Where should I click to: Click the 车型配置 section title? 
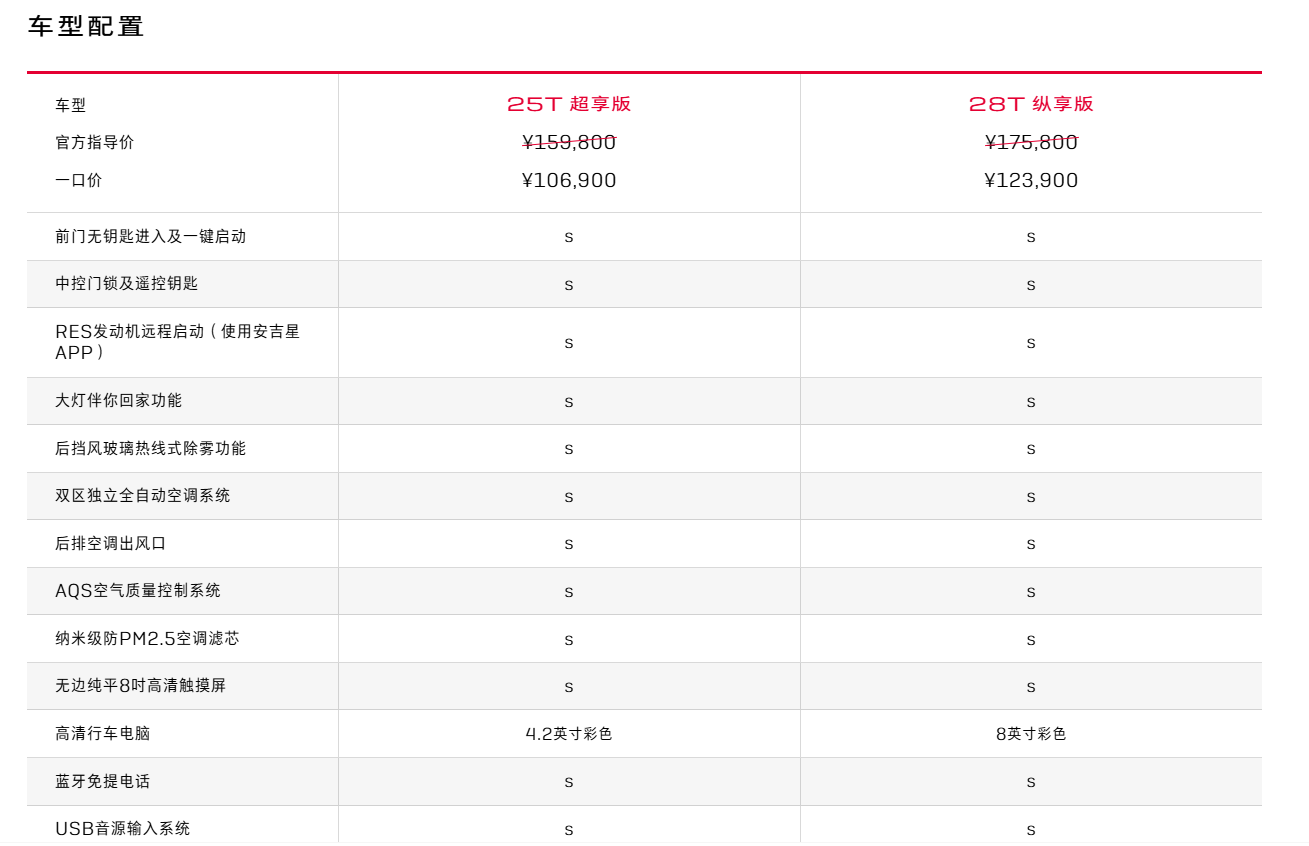86,27
